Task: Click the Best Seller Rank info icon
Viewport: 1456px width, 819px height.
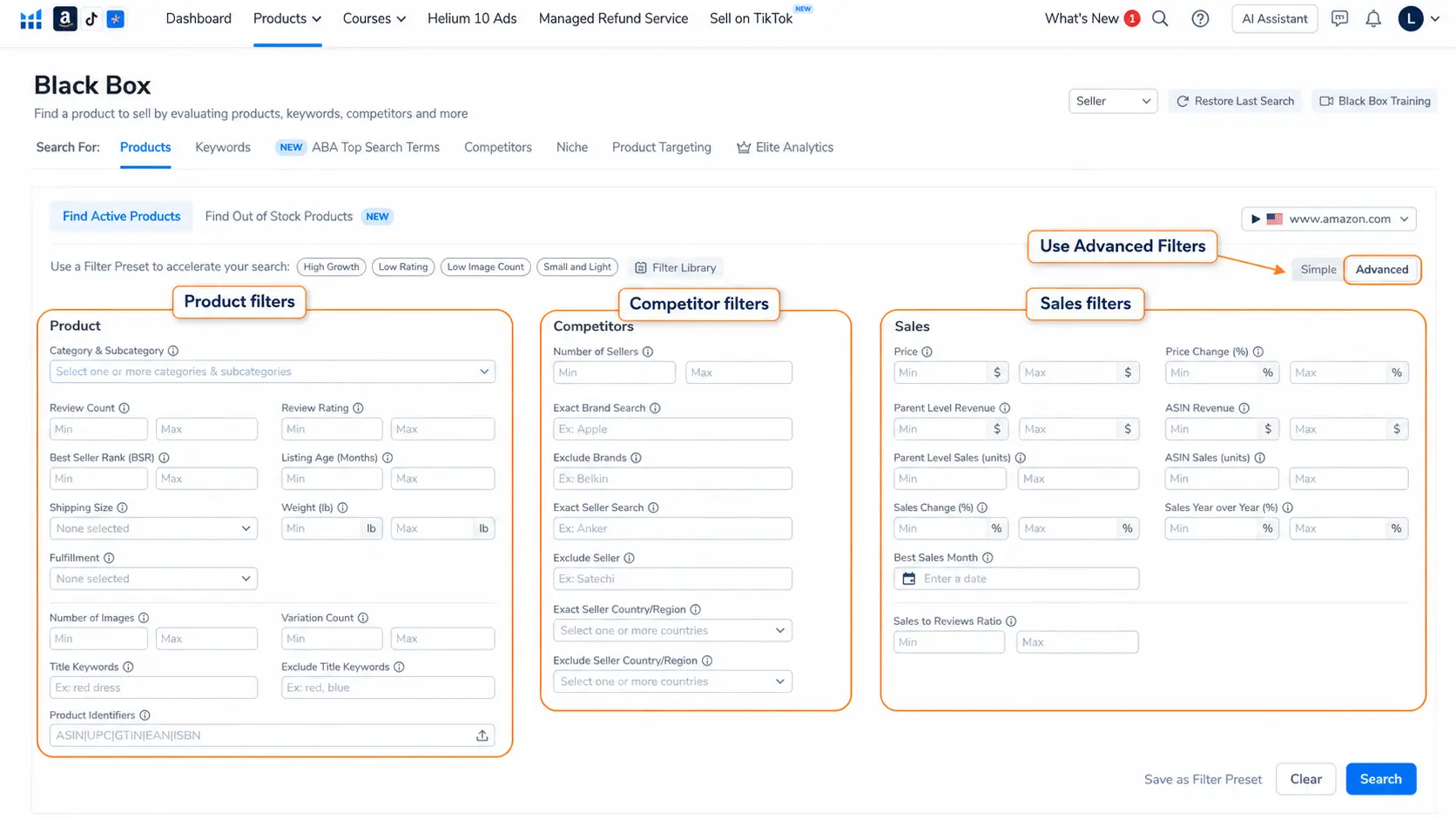Action: [x=164, y=458]
